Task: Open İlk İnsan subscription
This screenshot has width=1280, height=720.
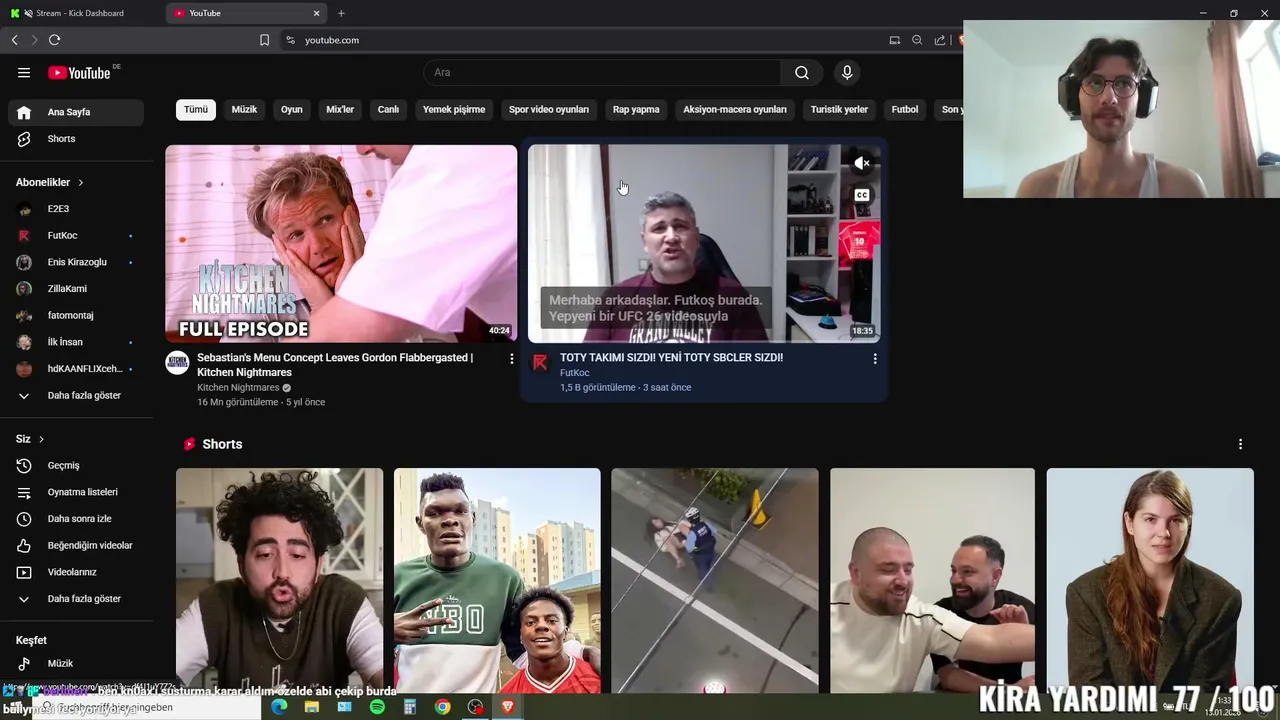Action: 76,342
